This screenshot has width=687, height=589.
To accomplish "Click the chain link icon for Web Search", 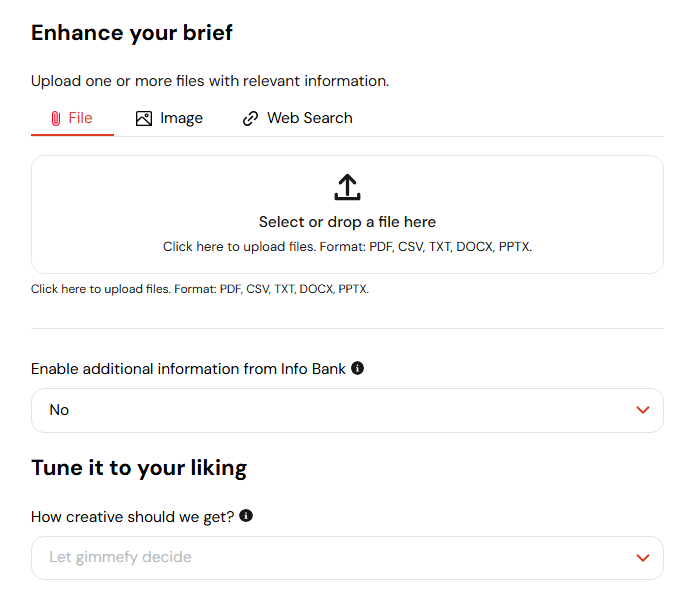I will click(250, 118).
